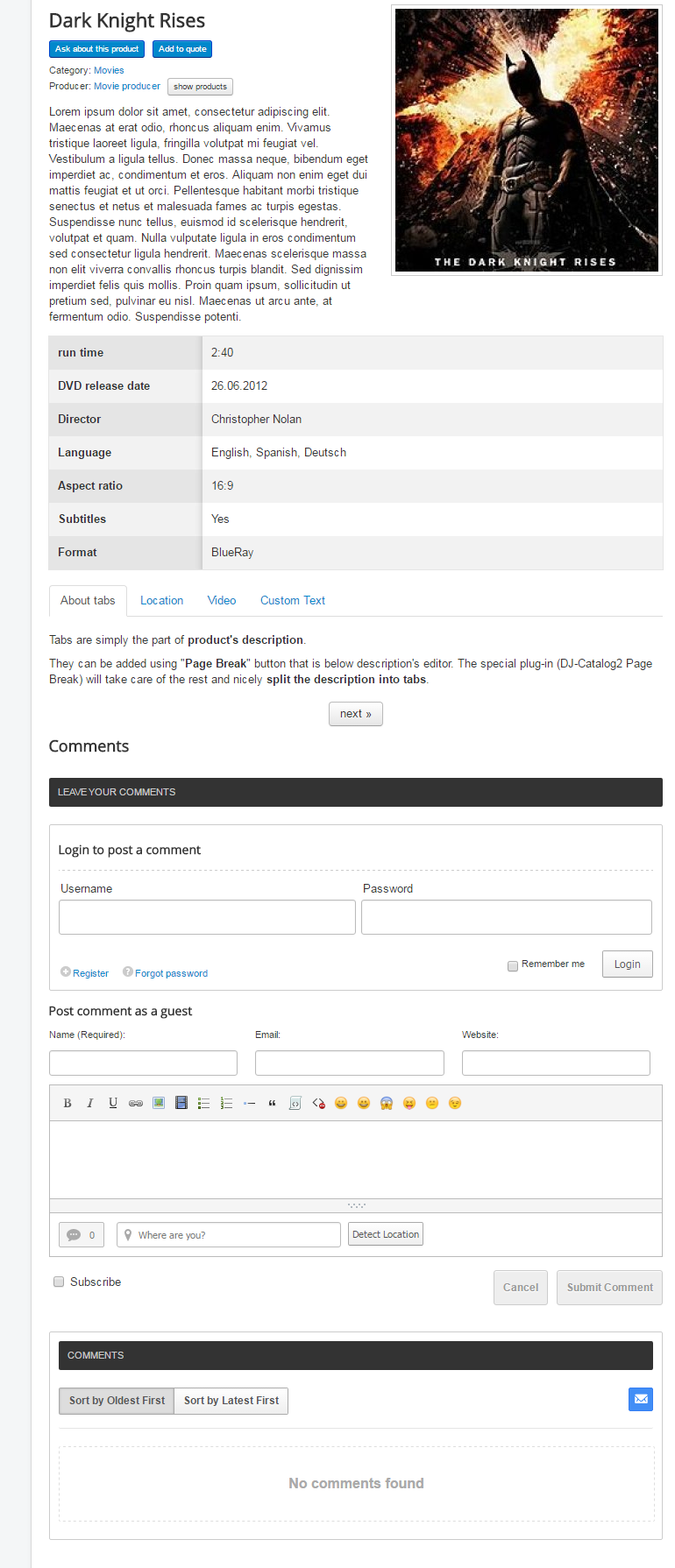Click the clean formatting icon
675x1568 pixels.
click(319, 1103)
